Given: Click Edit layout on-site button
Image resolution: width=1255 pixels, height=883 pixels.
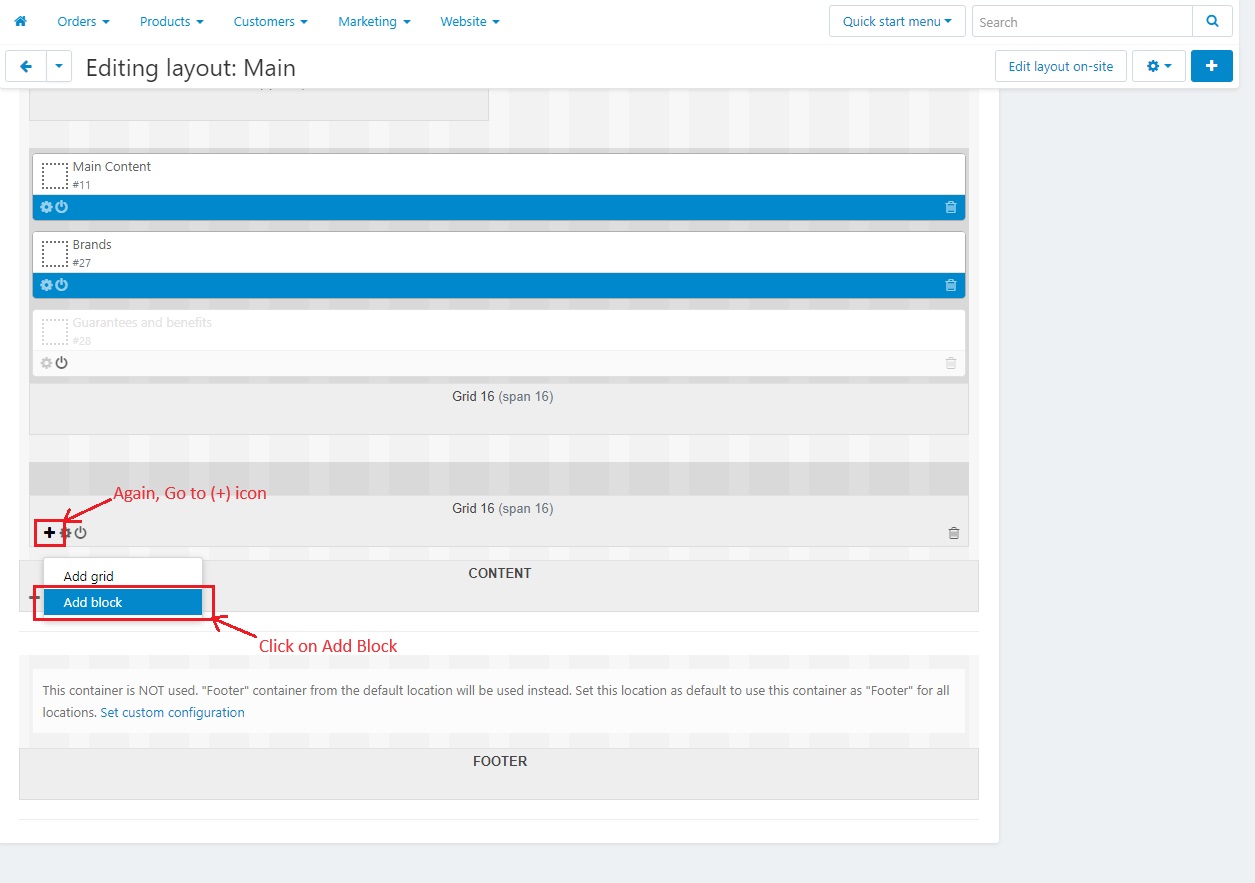Looking at the screenshot, I should coord(1060,66).
